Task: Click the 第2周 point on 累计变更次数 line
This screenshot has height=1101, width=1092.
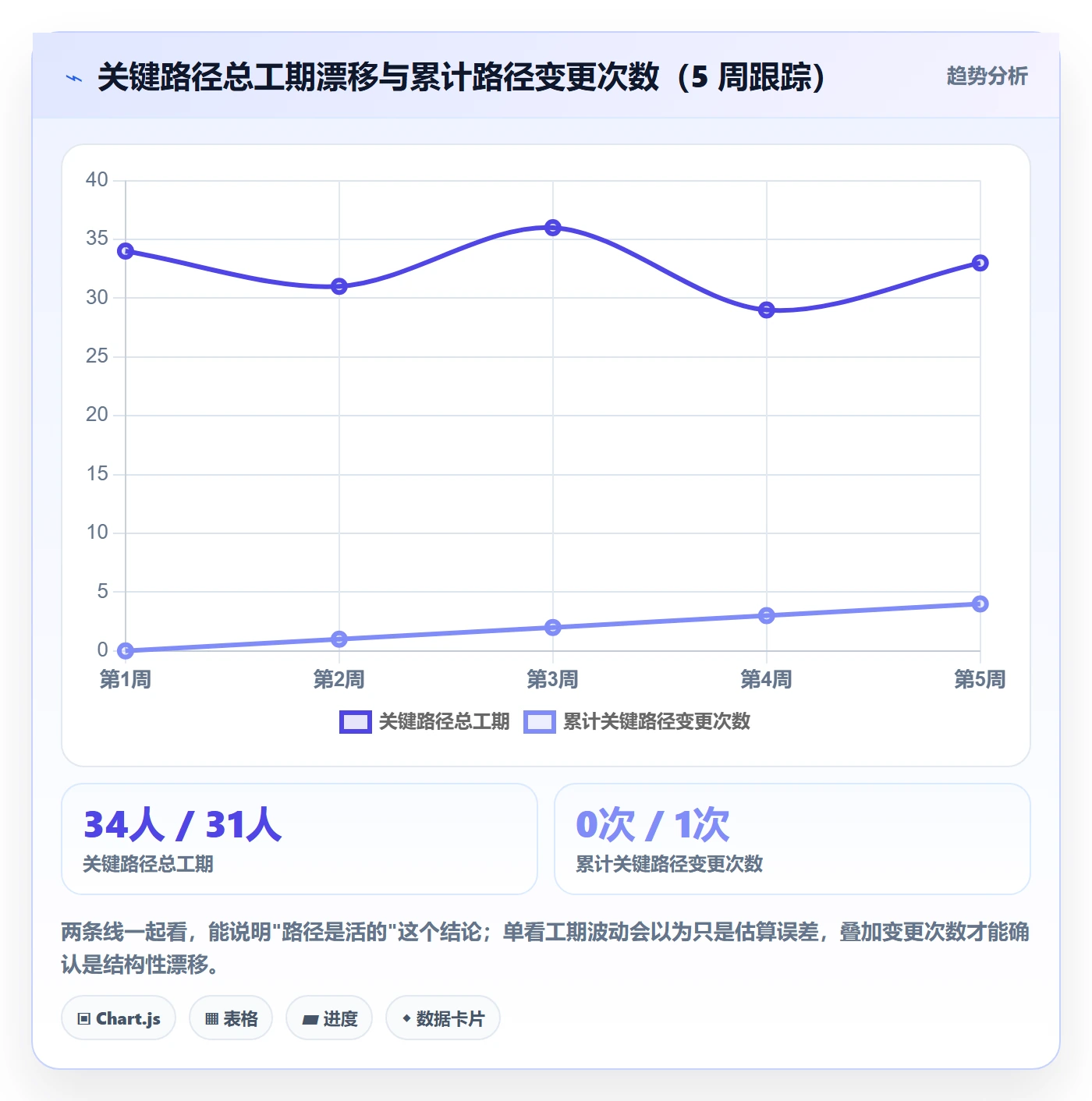Action: point(339,639)
